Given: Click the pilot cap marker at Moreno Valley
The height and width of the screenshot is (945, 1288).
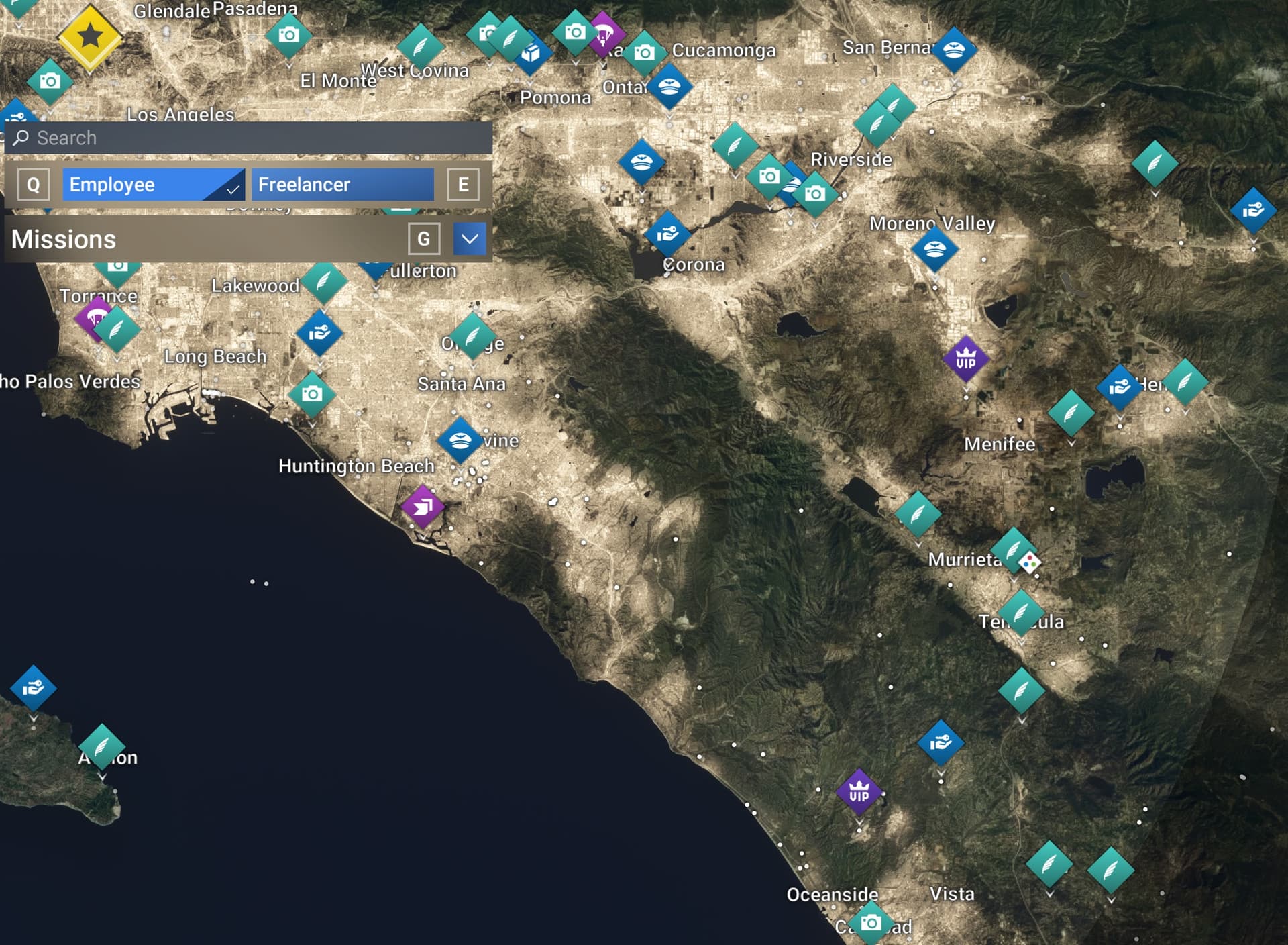Looking at the screenshot, I should coord(934,249).
